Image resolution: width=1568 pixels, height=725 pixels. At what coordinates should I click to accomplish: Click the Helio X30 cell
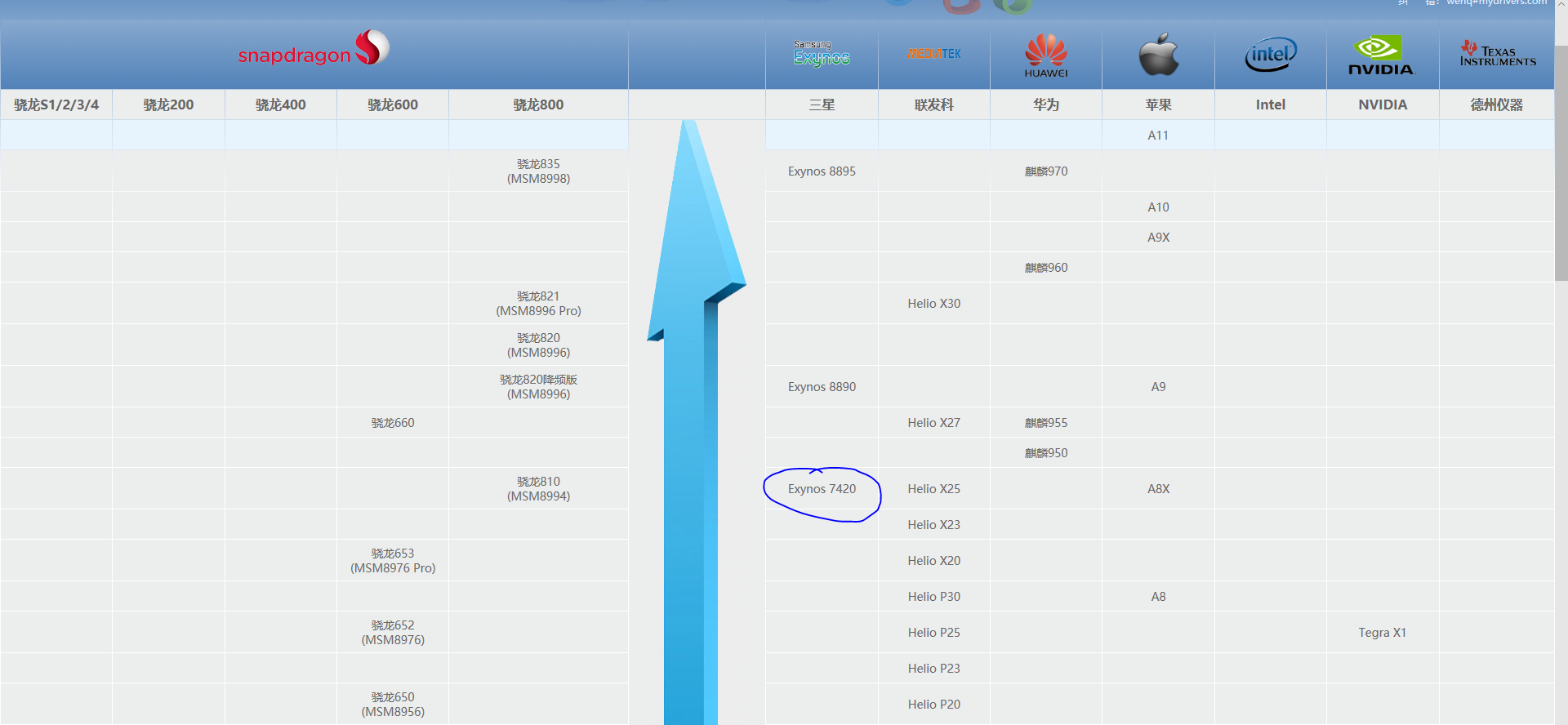(934, 304)
